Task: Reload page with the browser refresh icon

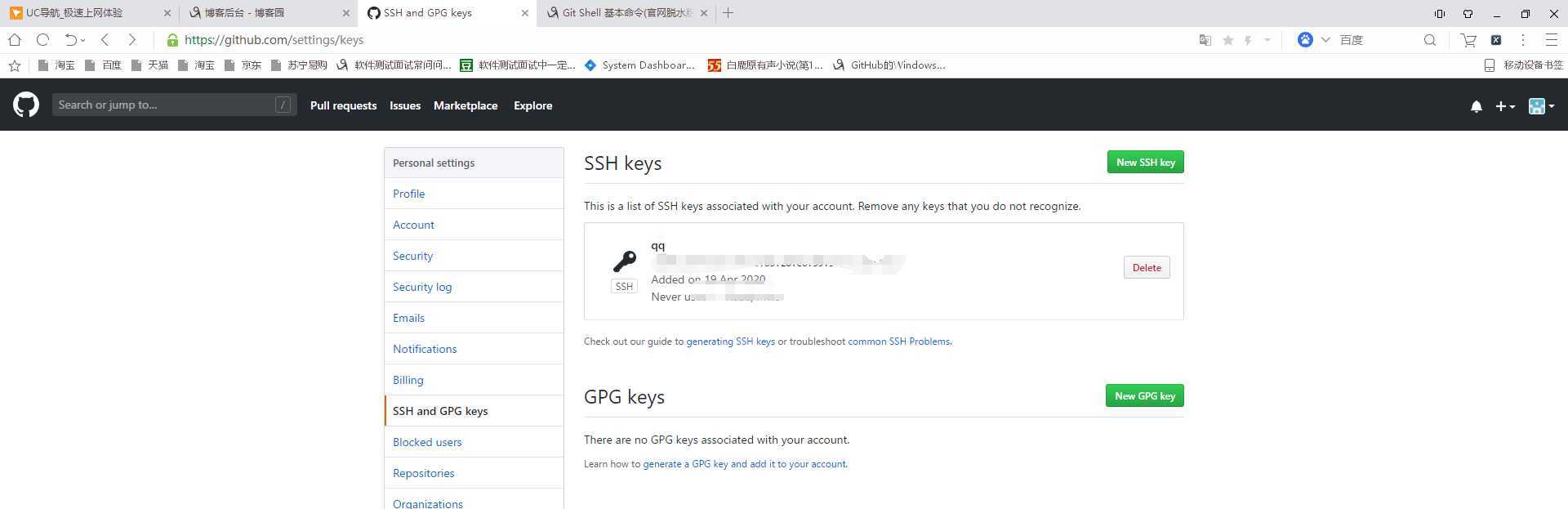Action: [x=43, y=39]
